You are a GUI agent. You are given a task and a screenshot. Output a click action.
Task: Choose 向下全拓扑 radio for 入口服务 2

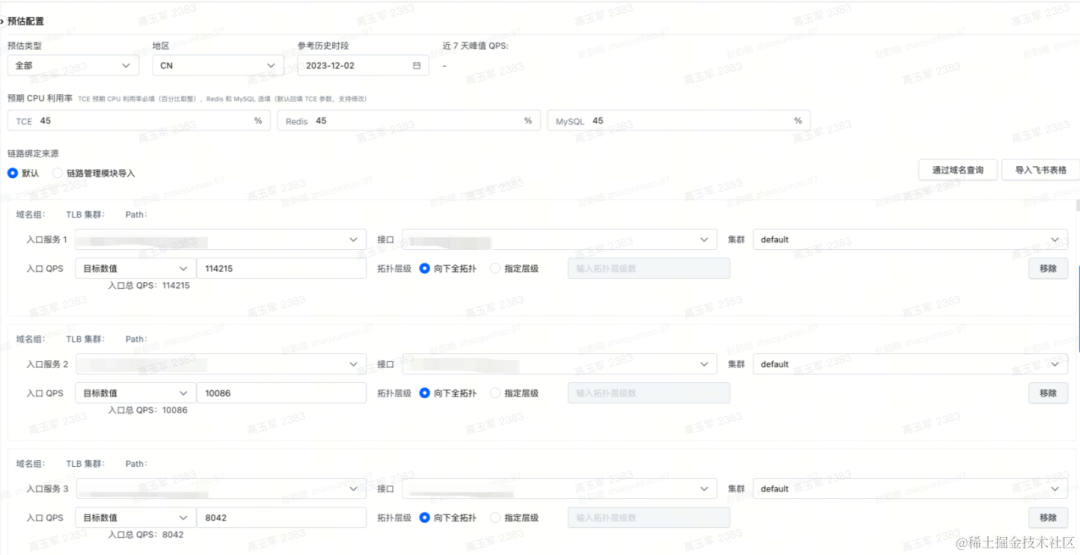[x=425, y=393]
